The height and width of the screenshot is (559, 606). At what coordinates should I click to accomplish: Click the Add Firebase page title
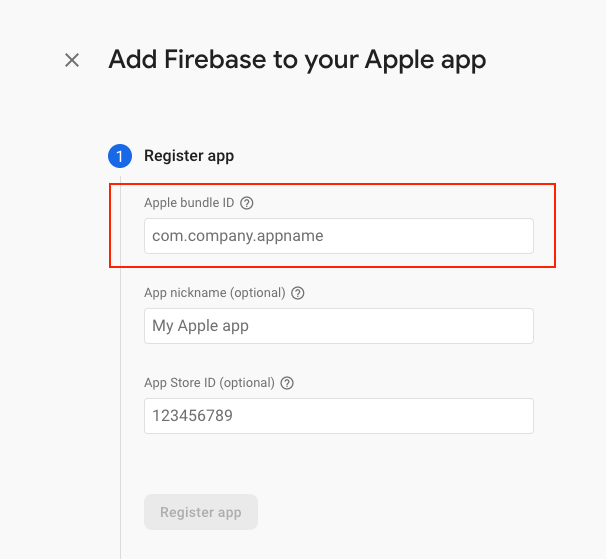(x=297, y=60)
